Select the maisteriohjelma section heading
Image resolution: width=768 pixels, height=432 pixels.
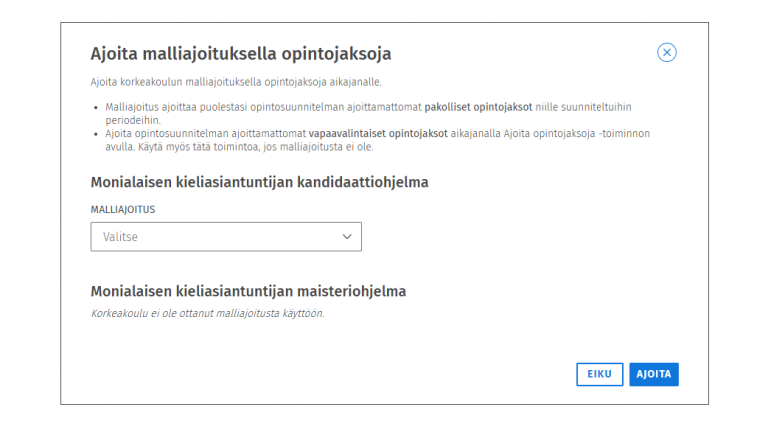click(x=248, y=291)
